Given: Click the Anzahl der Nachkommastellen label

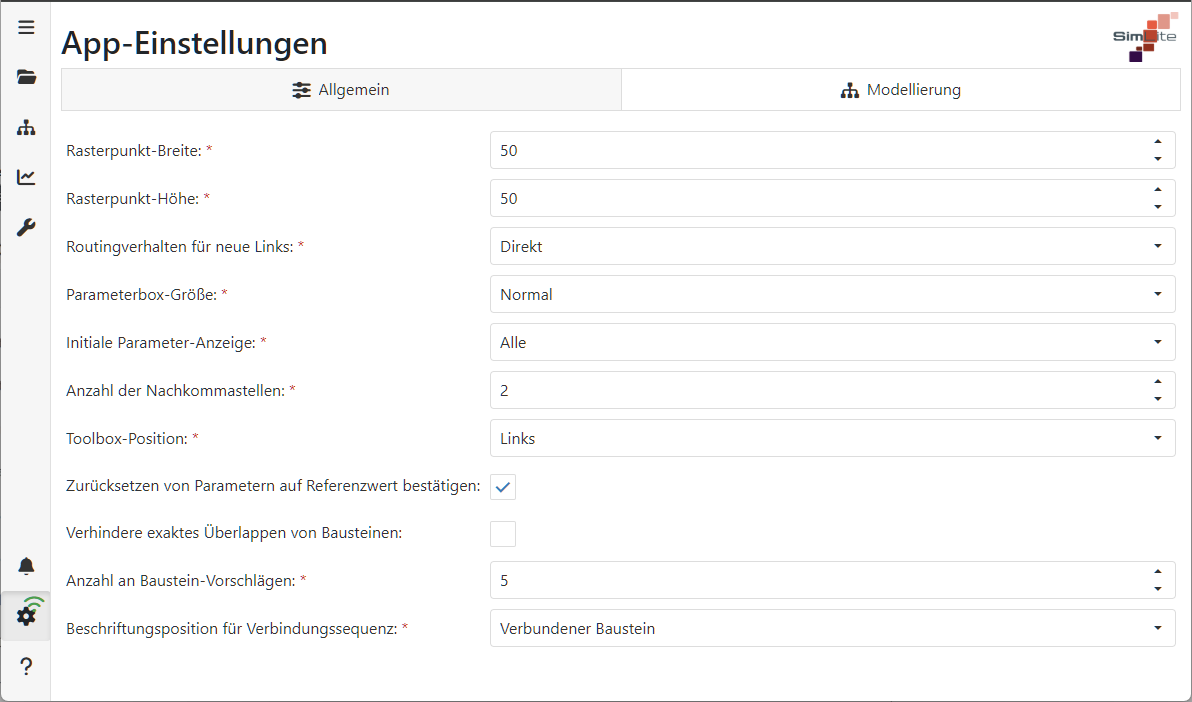Looking at the screenshot, I should 176,390.
